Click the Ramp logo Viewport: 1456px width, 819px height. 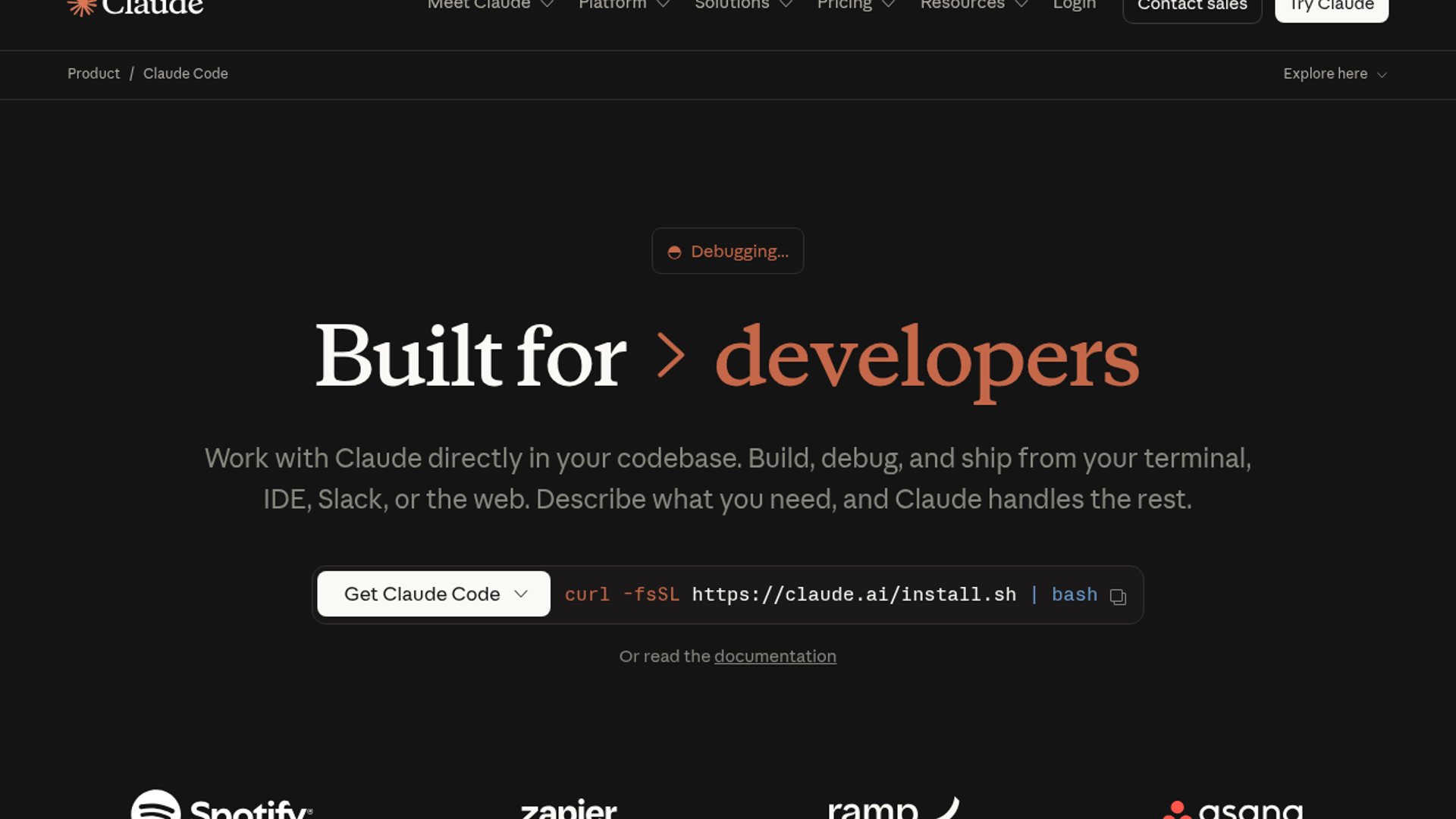[x=894, y=808]
